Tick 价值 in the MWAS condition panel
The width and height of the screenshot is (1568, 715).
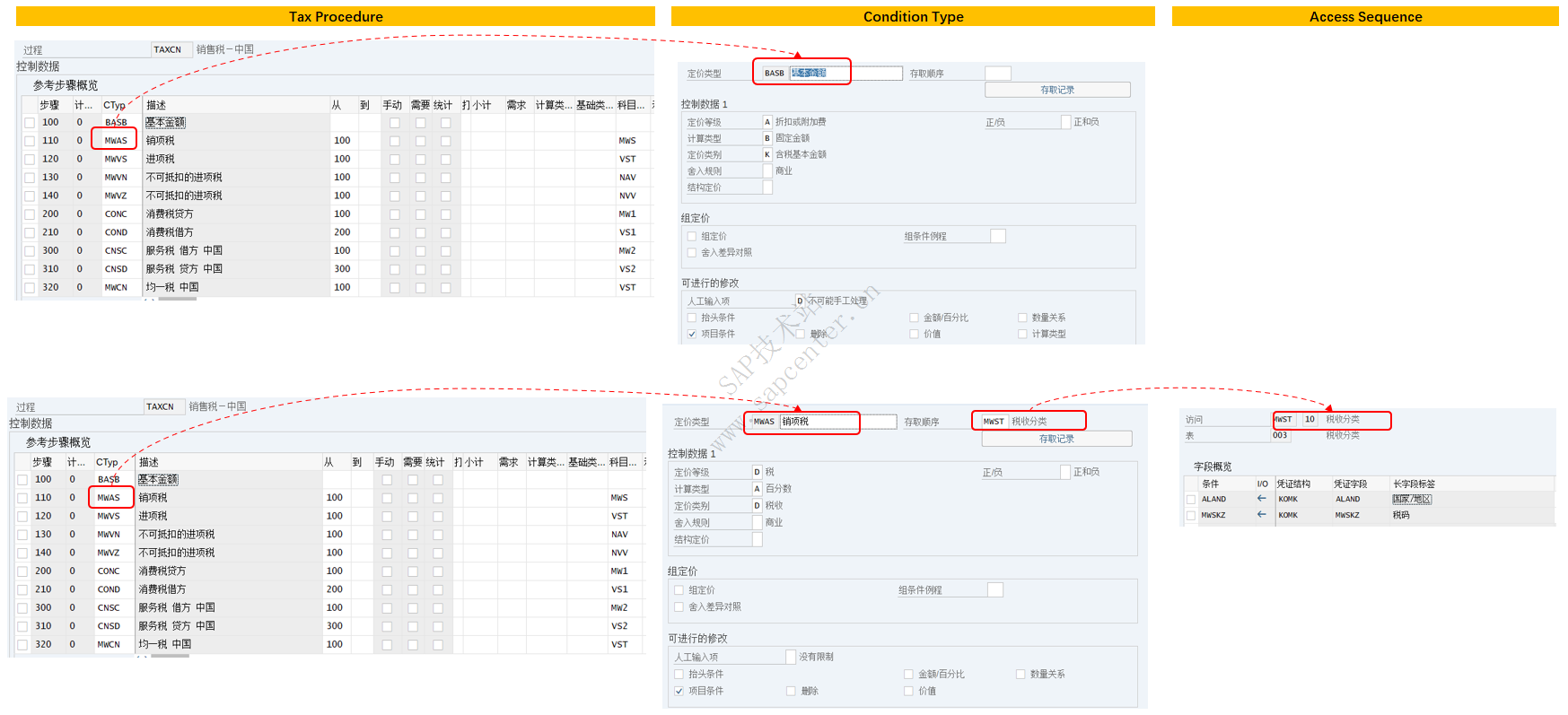[908, 691]
